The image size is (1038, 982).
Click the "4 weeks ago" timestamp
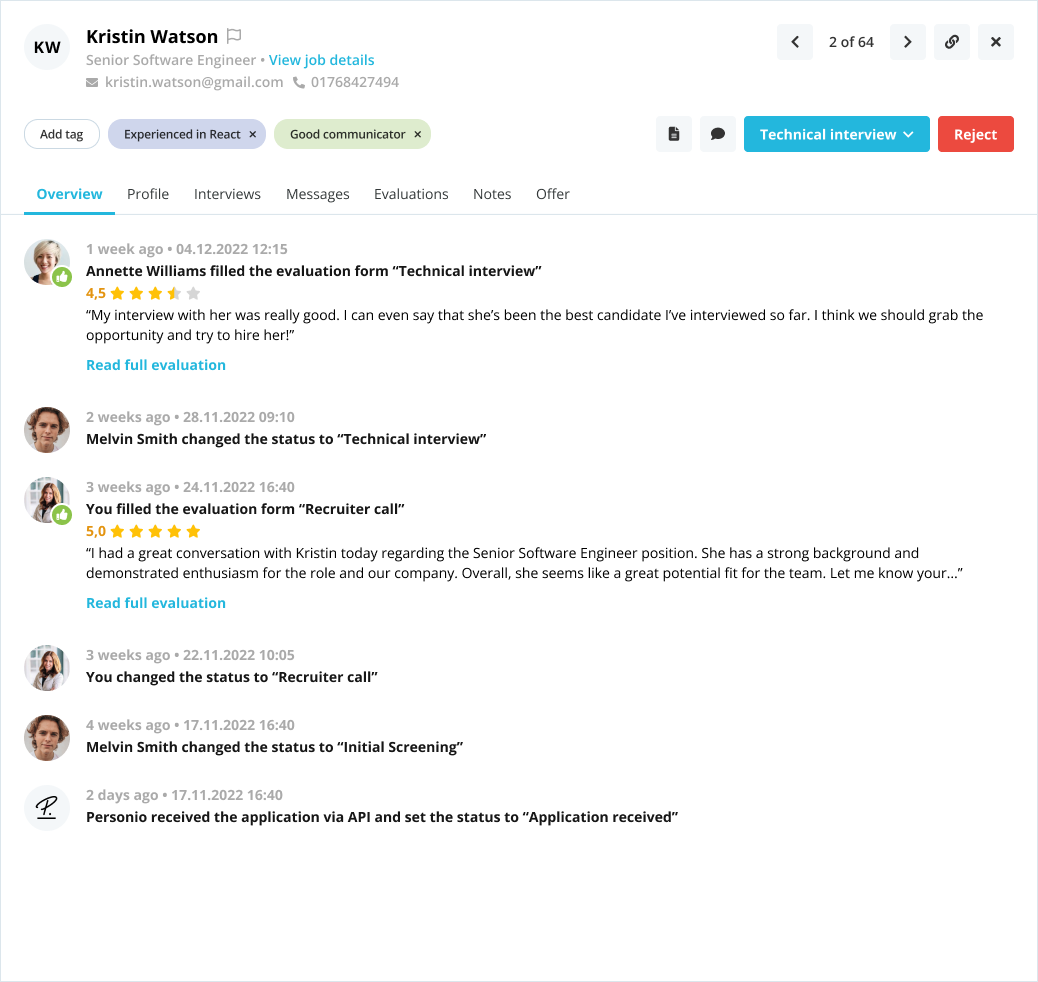coord(128,725)
